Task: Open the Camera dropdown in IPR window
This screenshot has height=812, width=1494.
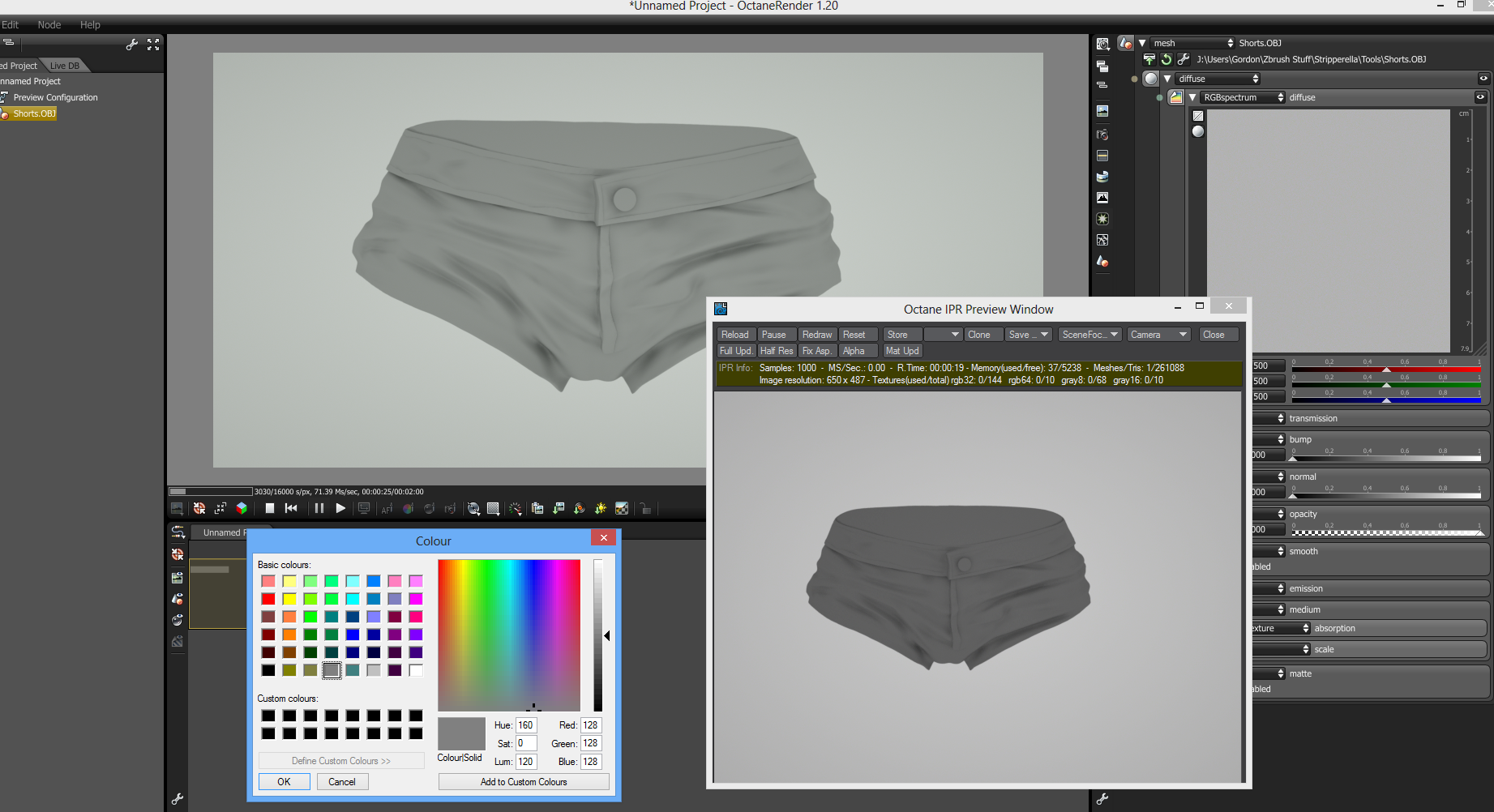Action: click(1158, 335)
